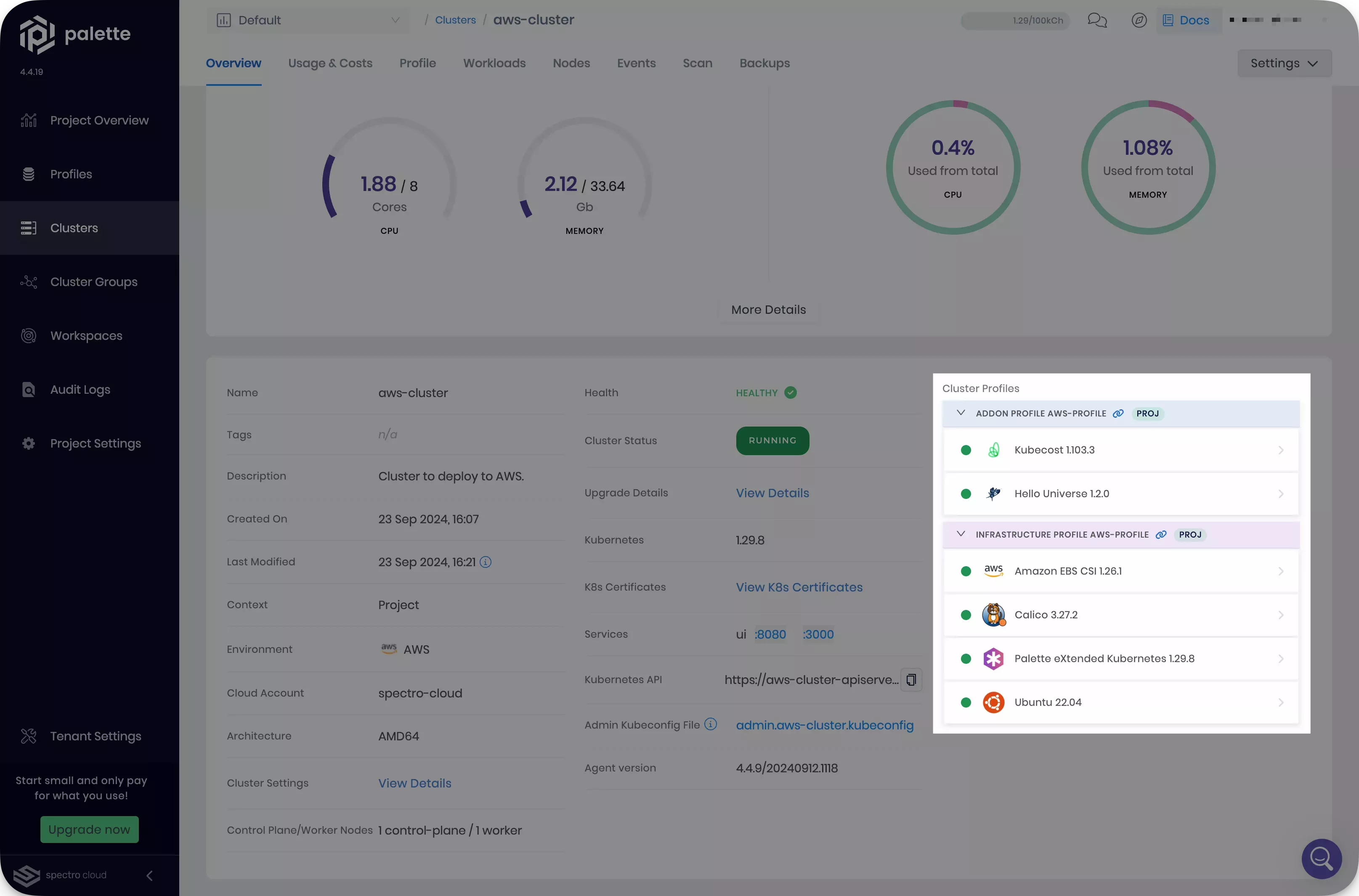Select the Cluster Groups sidebar icon
Viewport: 1359px width, 896px height.
pos(29,281)
